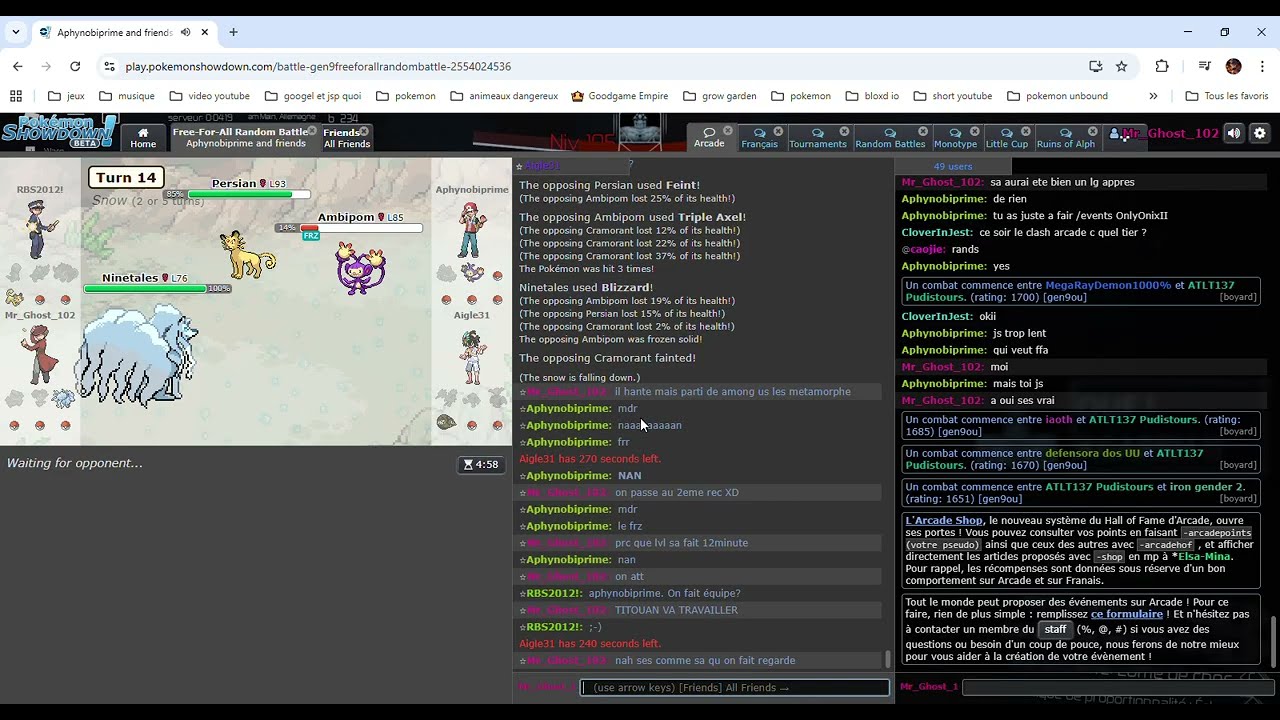Expand the hidden bookmarks overflow chevron

click(x=1153, y=96)
